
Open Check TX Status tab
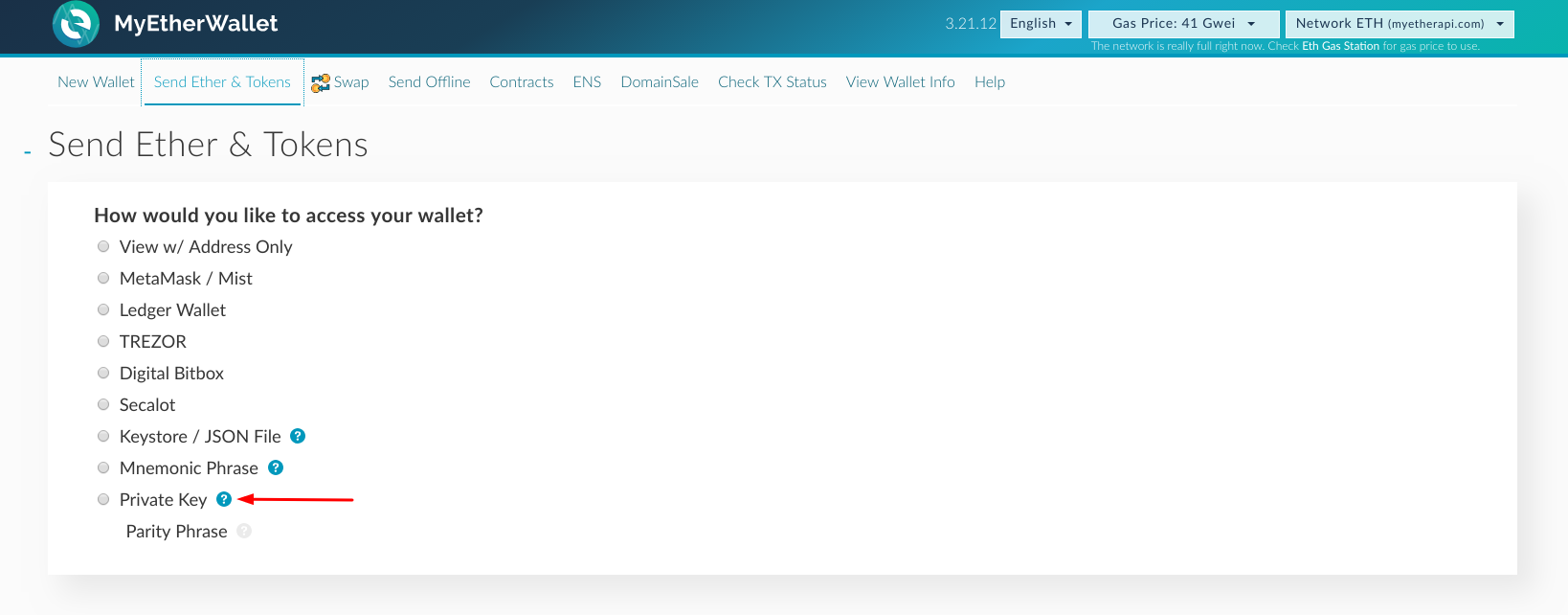[x=773, y=82]
